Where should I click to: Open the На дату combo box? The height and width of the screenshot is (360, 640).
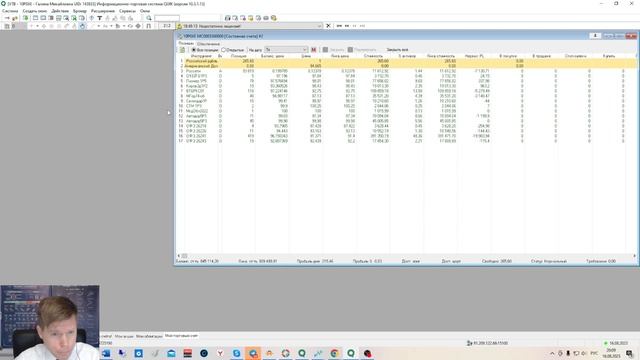286,50
